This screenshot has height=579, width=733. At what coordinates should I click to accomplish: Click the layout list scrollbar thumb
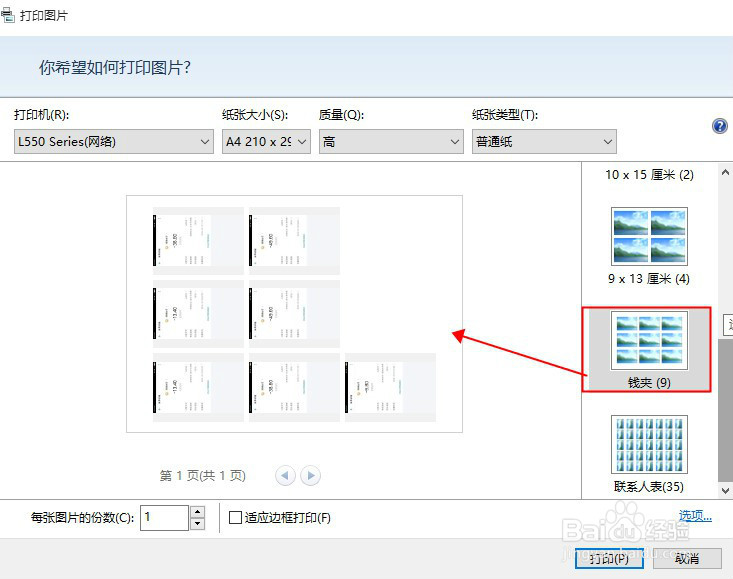click(725, 409)
